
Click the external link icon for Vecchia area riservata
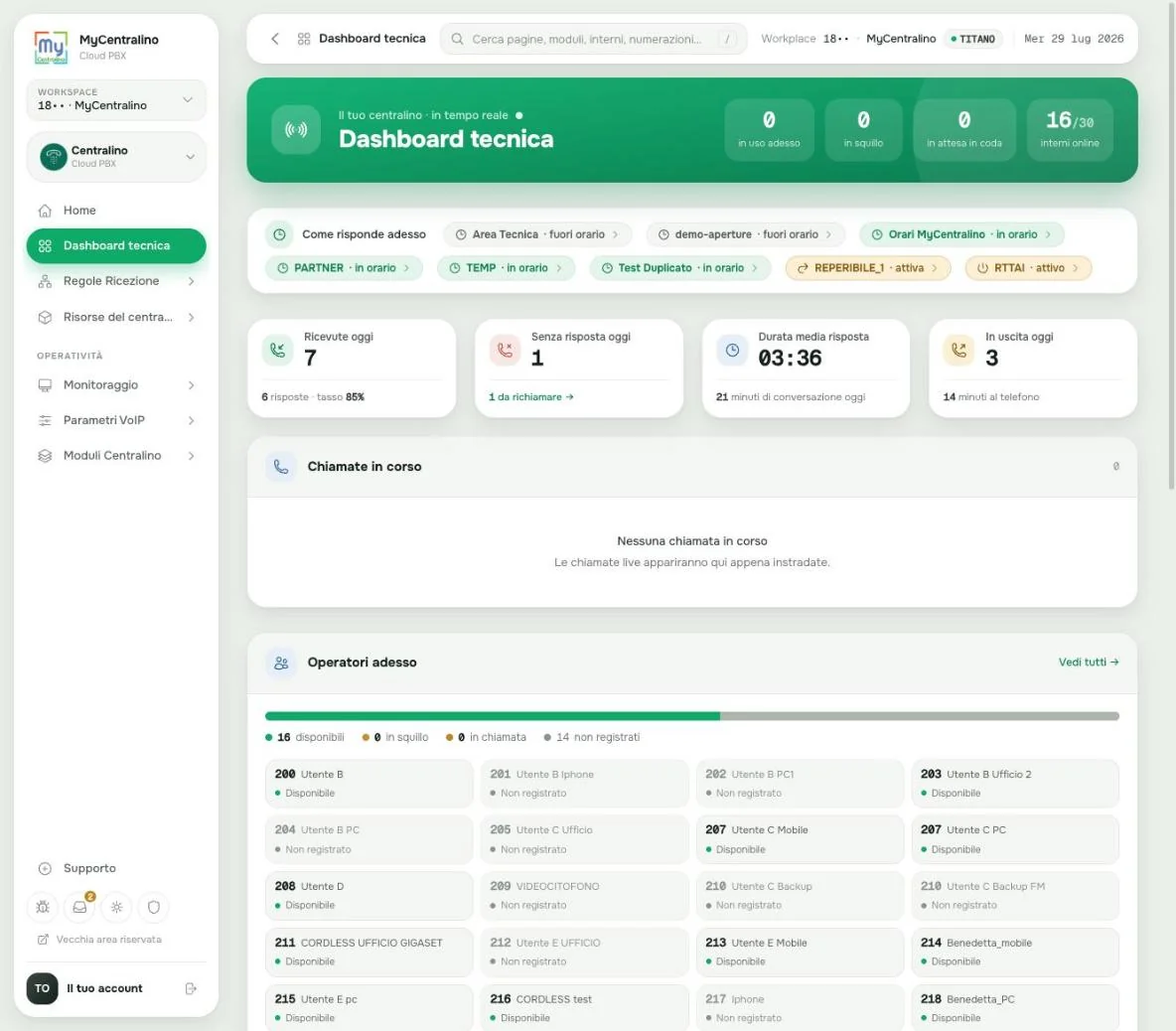coord(43,941)
